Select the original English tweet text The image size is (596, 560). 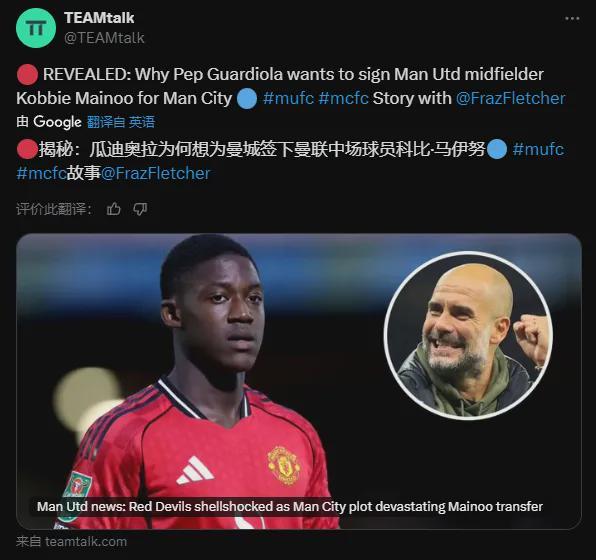[291, 86]
